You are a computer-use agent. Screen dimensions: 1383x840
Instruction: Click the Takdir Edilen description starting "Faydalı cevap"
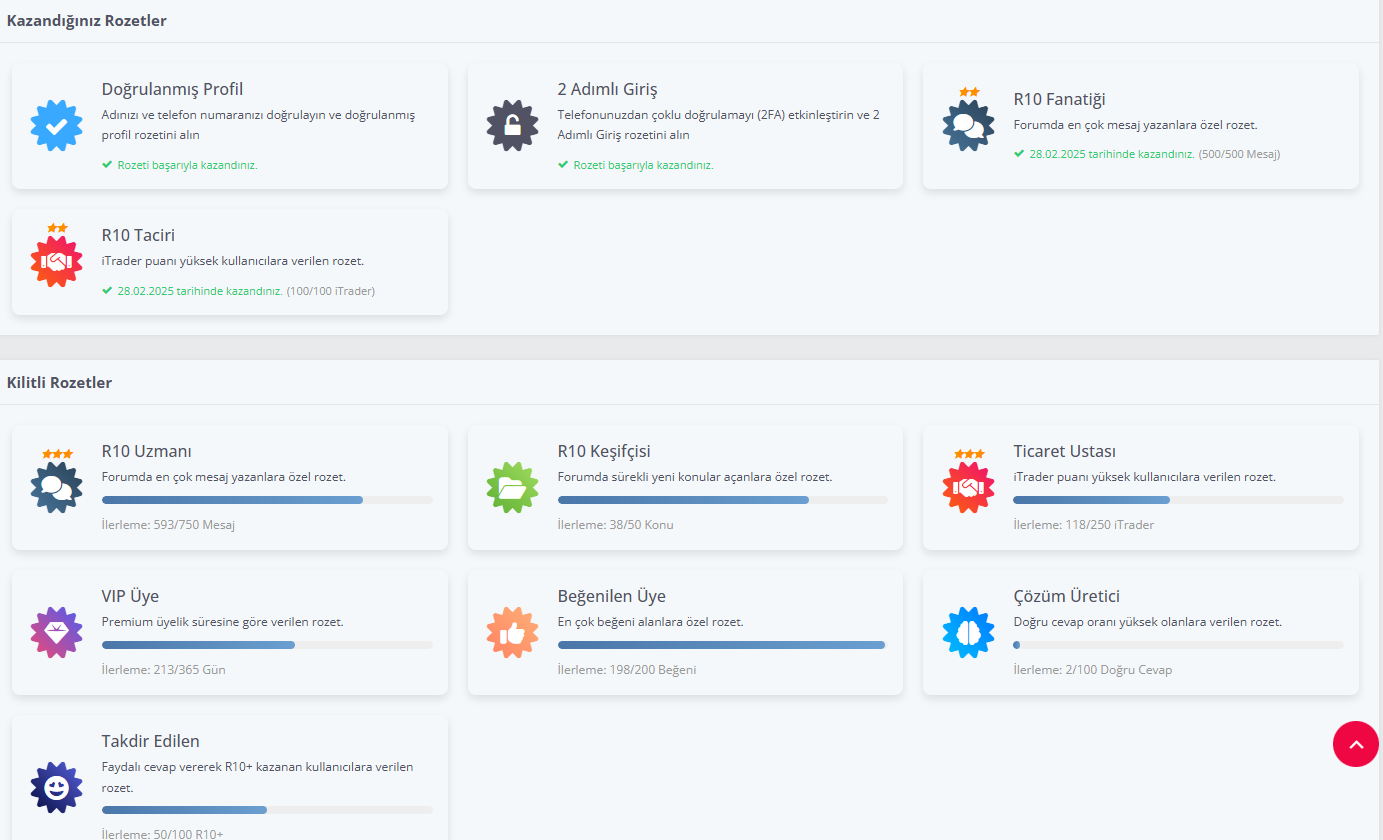257,777
